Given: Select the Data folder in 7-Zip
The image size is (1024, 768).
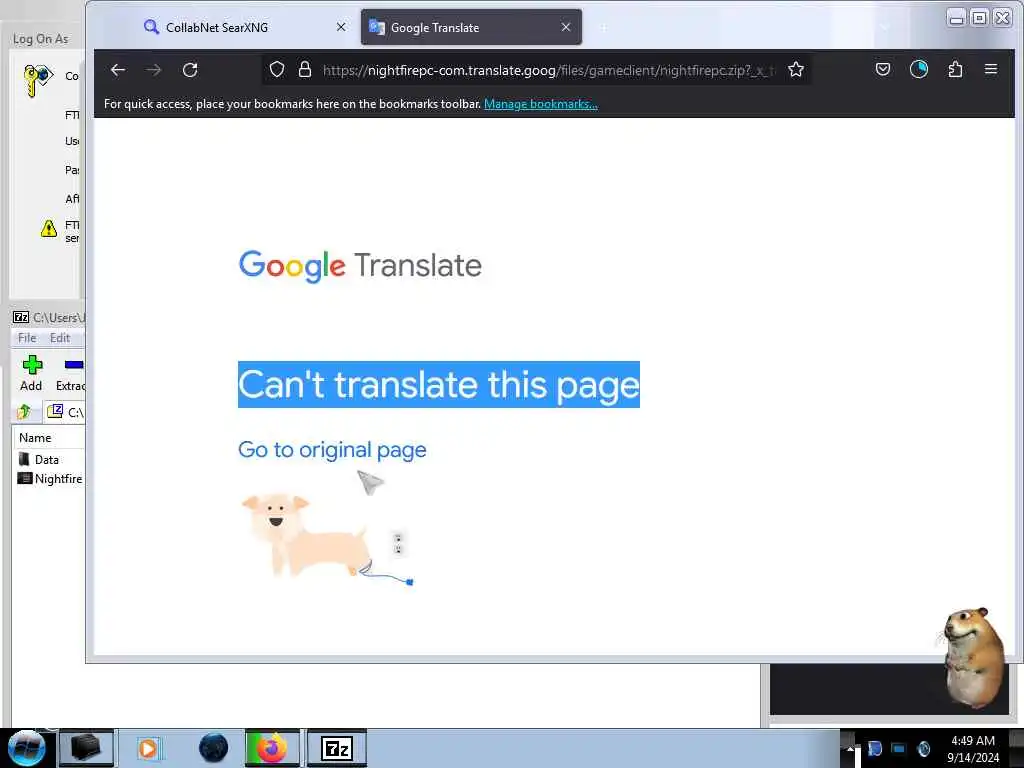Looking at the screenshot, I should (x=39, y=460).
